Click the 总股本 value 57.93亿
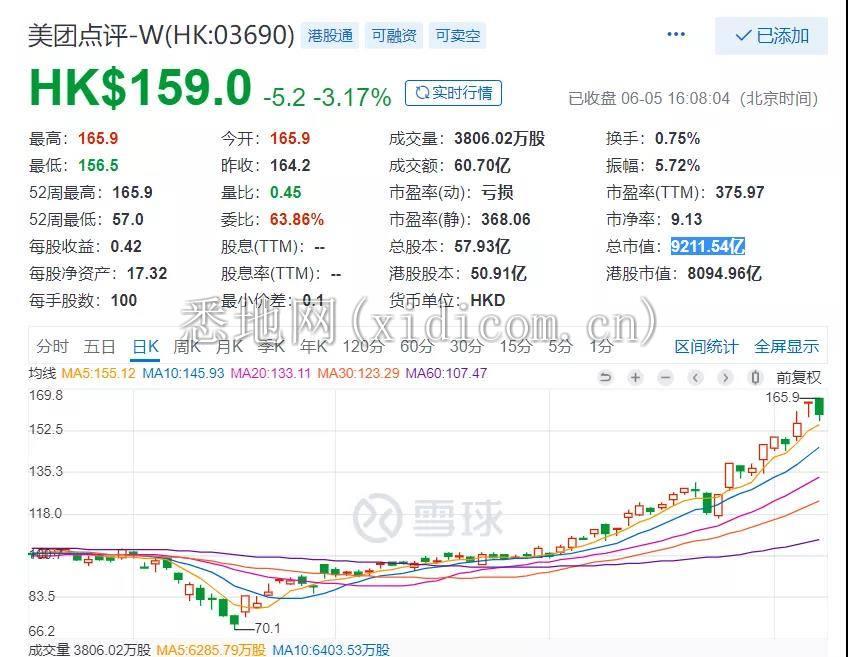The image size is (848, 657). pos(482,247)
